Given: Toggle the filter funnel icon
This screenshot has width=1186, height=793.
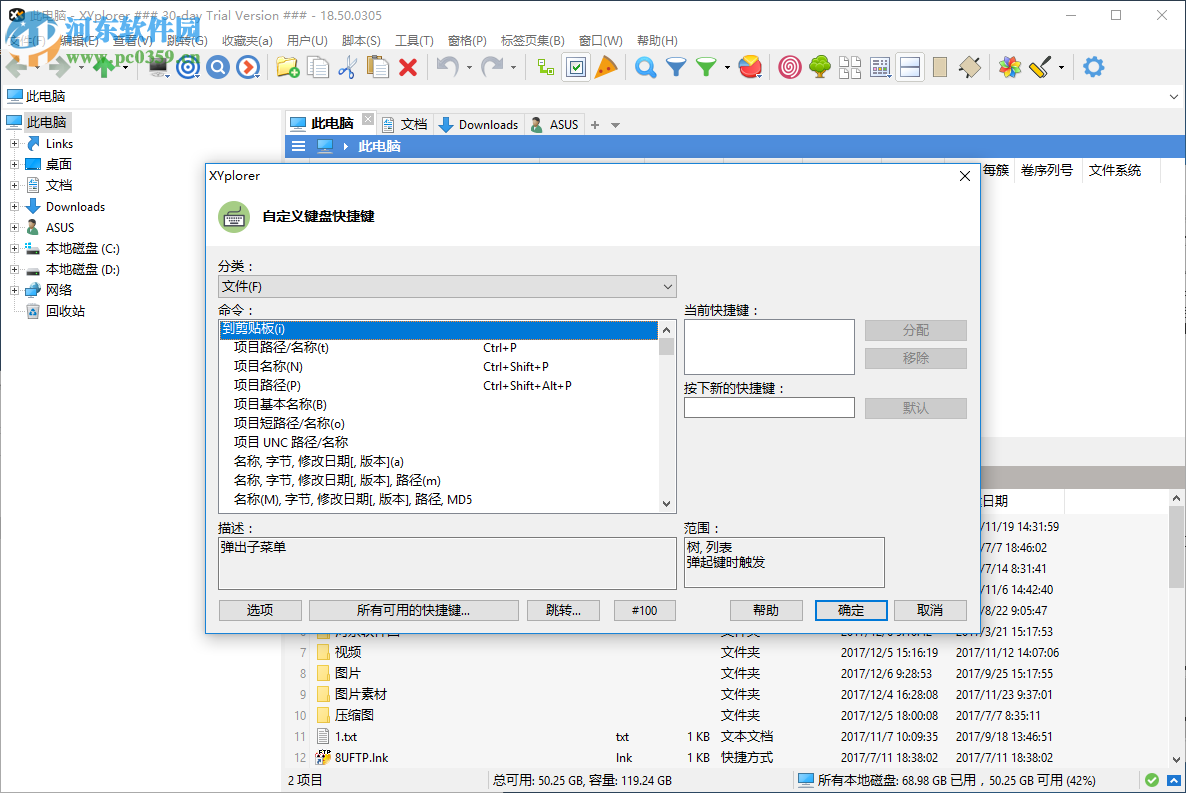Looking at the screenshot, I should [x=676, y=67].
